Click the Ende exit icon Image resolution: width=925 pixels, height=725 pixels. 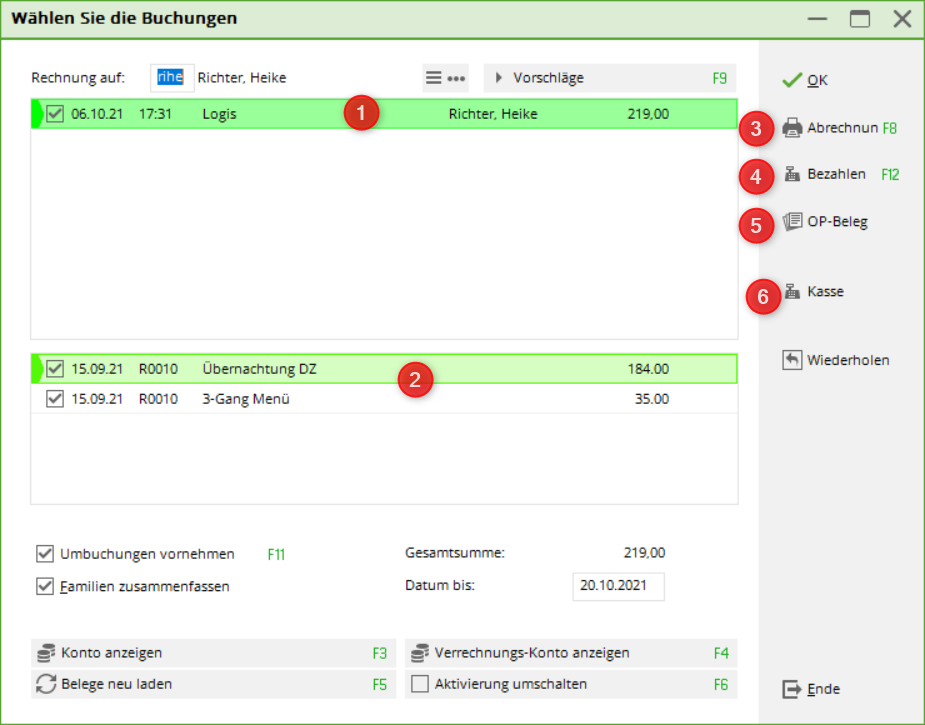tap(792, 689)
